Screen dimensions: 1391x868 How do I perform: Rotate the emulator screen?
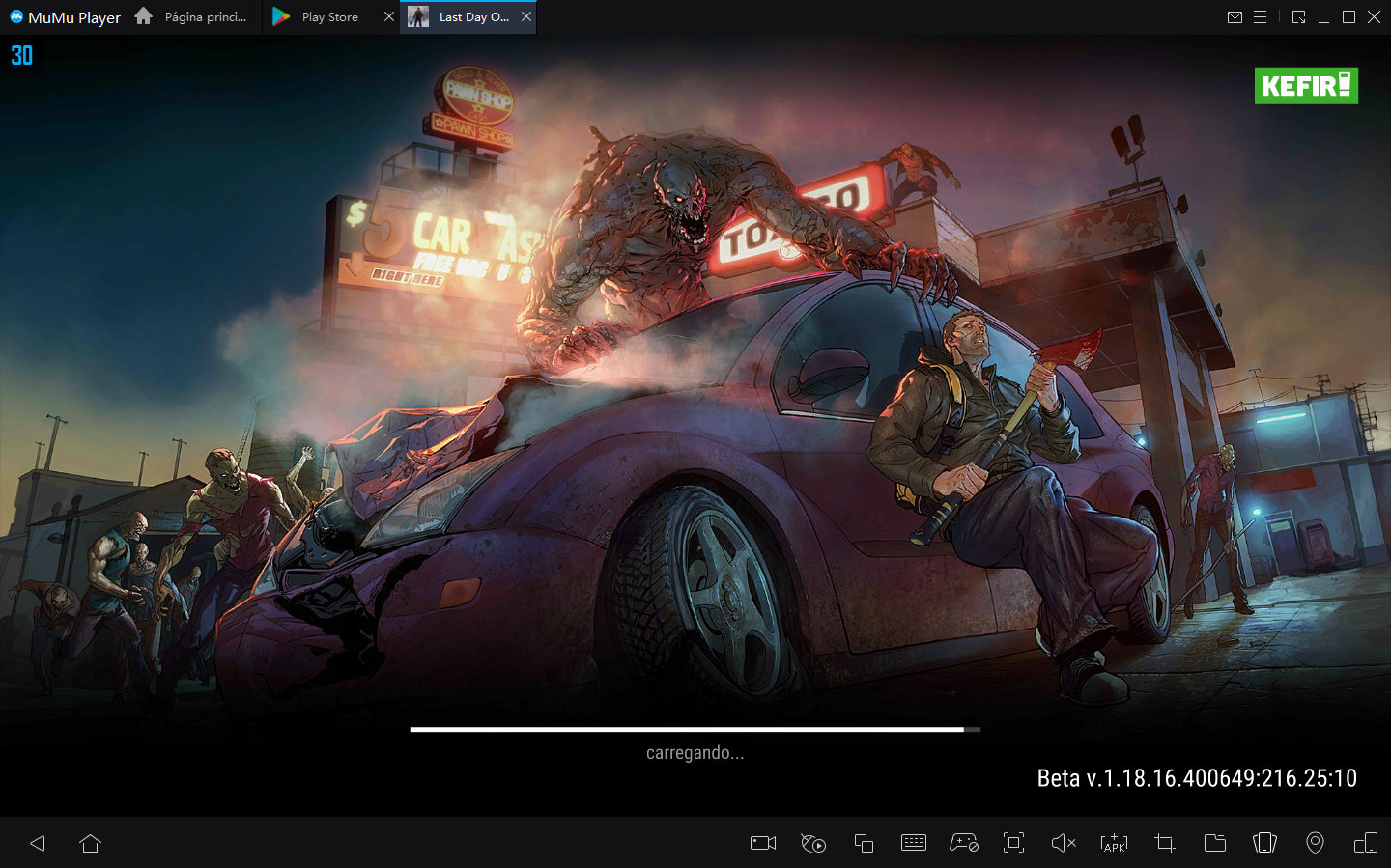(x=1264, y=843)
